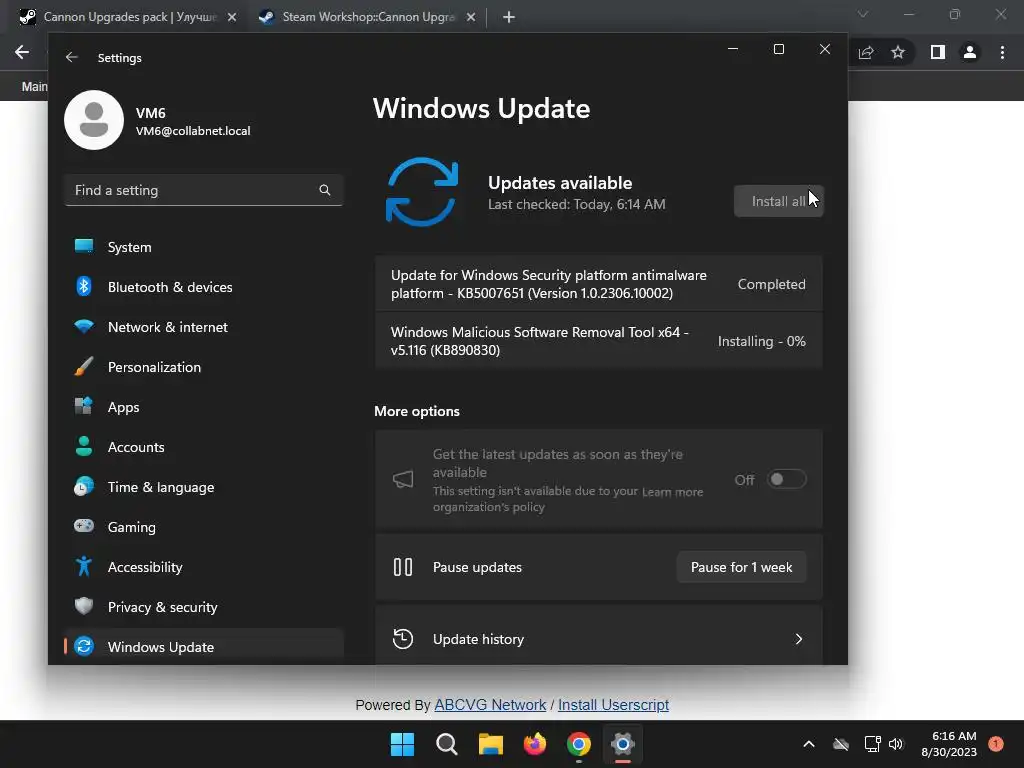Click Chrome back navigation arrow
1024x768 pixels.
click(x=22, y=52)
